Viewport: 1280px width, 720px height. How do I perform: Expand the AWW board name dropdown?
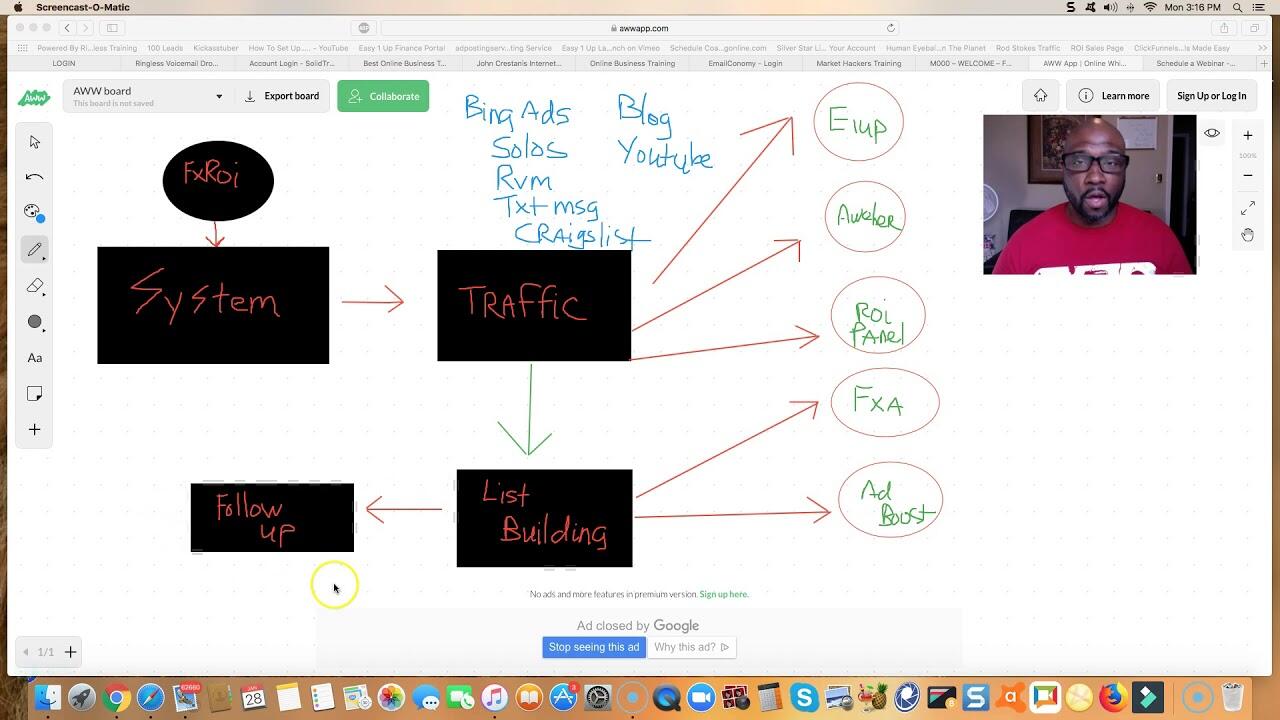219,97
